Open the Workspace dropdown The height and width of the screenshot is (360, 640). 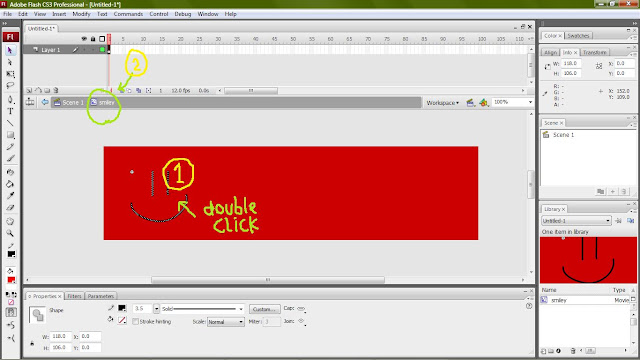click(443, 103)
